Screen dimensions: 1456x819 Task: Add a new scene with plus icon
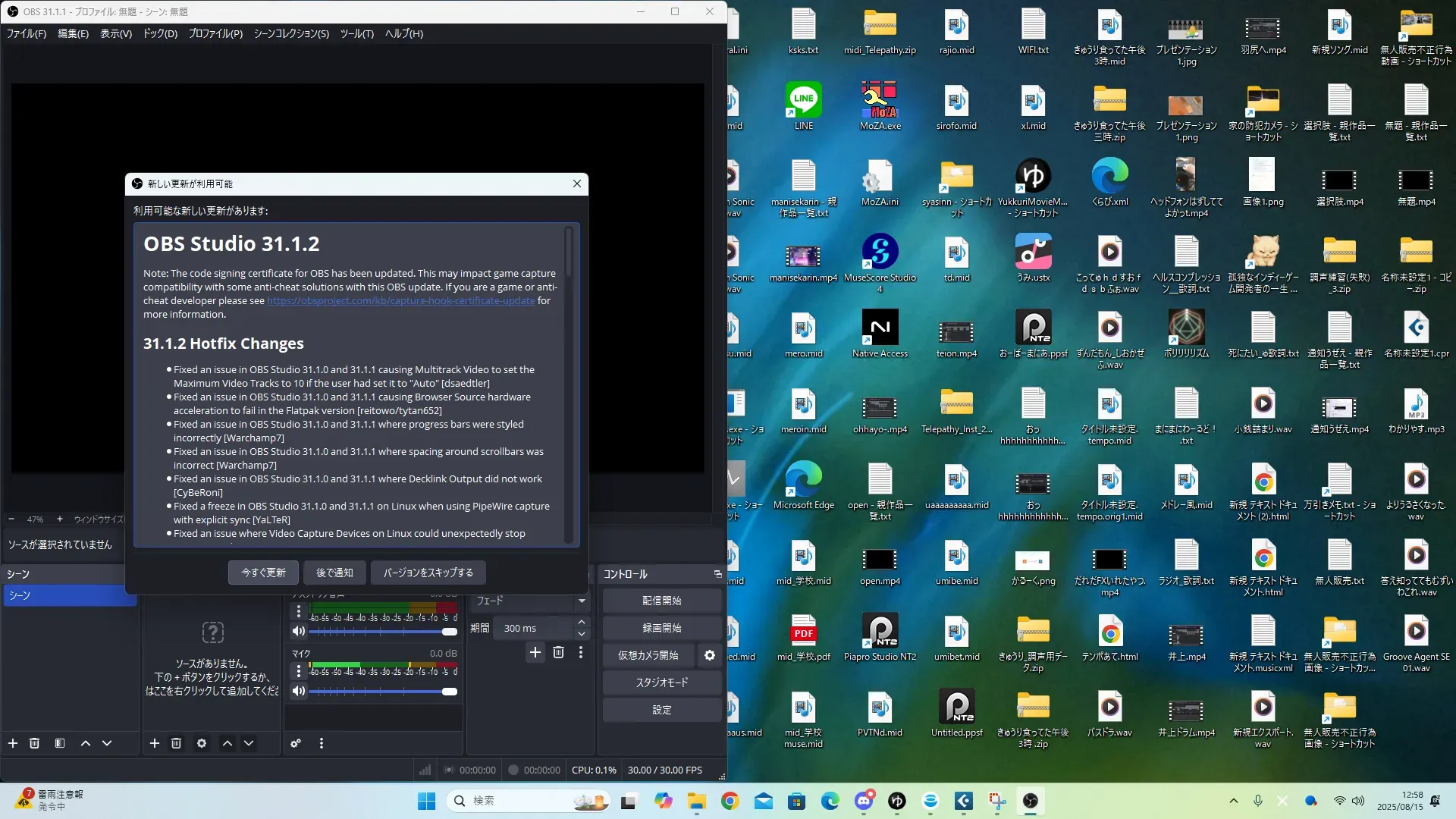pos(13,743)
